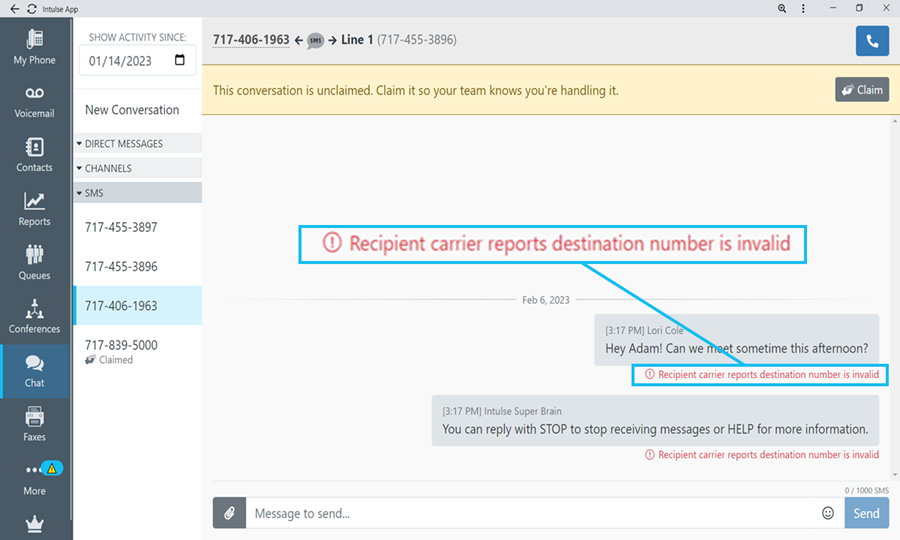
Task: Open the My Phone sidebar section
Action: (x=34, y=47)
